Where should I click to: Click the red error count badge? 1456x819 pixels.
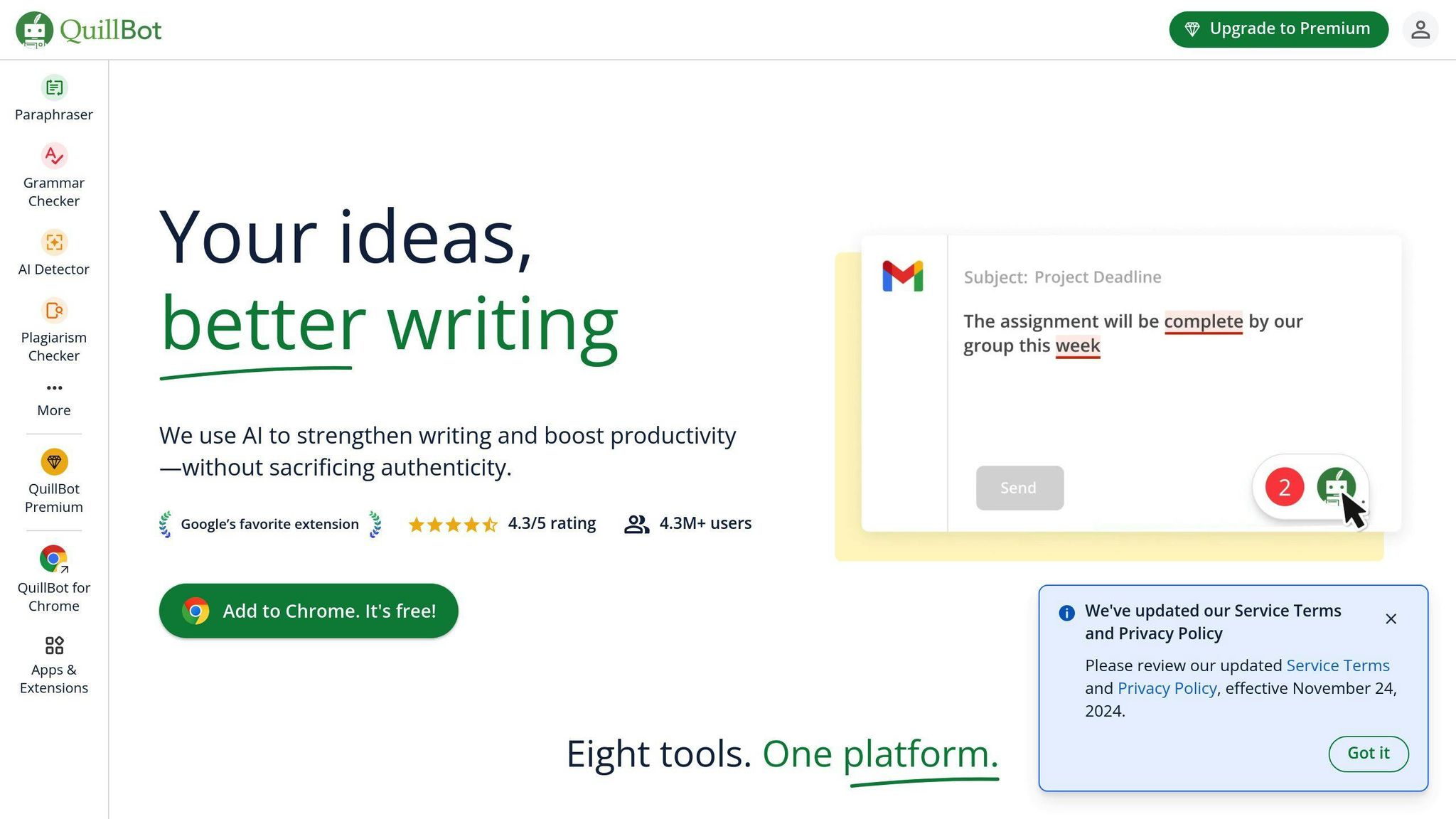tap(1284, 488)
